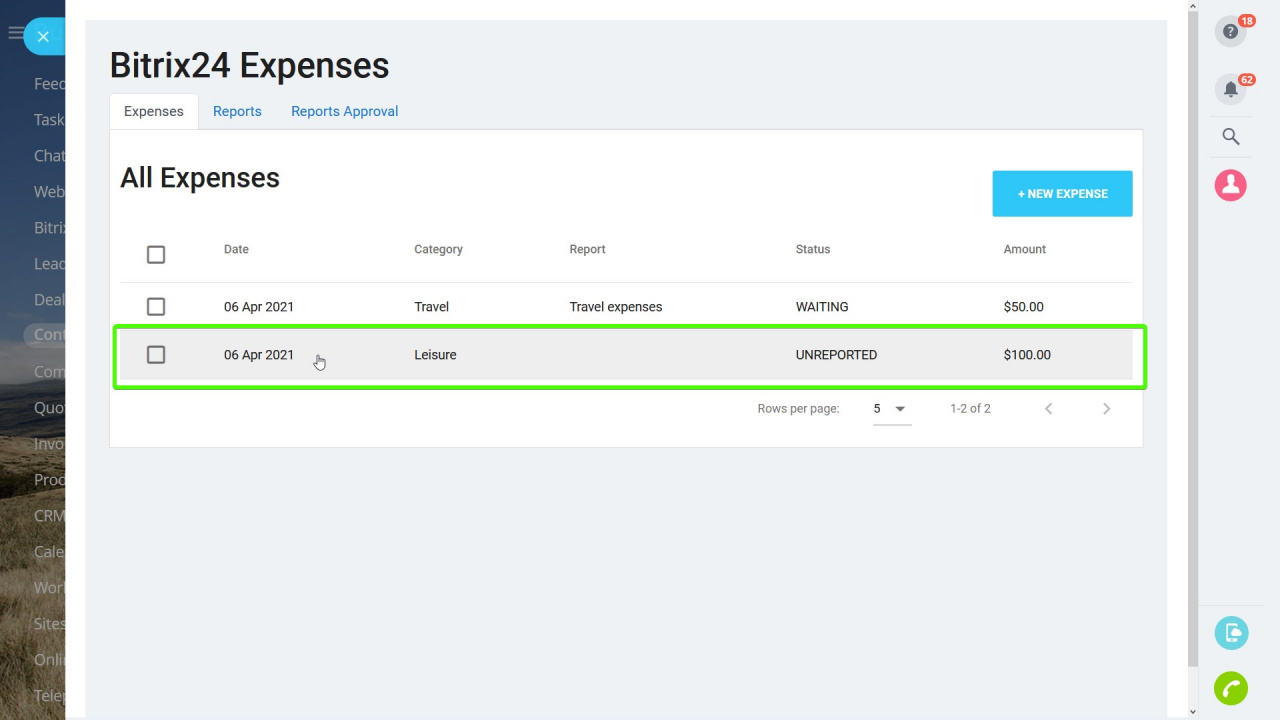The image size is (1280, 720).
Task: Click the vertical scrollbar down arrow
Action: tap(1192, 712)
